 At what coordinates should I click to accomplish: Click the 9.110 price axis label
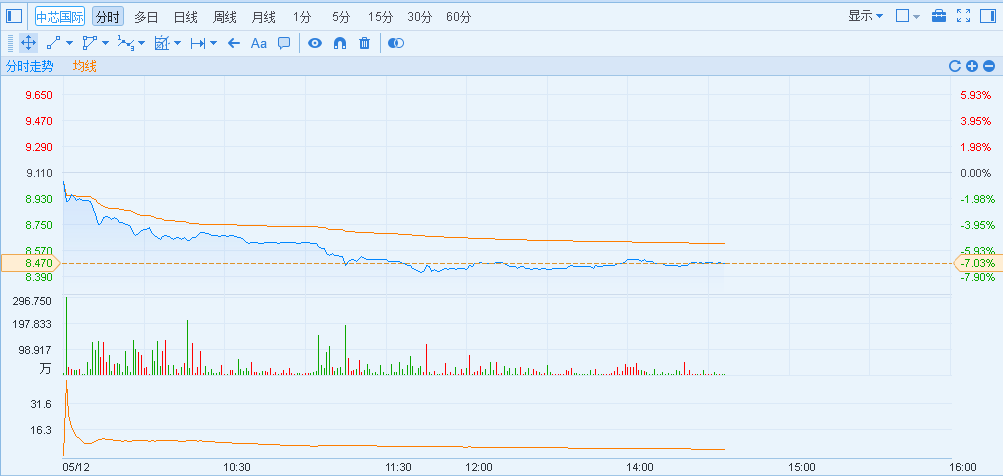click(x=38, y=173)
